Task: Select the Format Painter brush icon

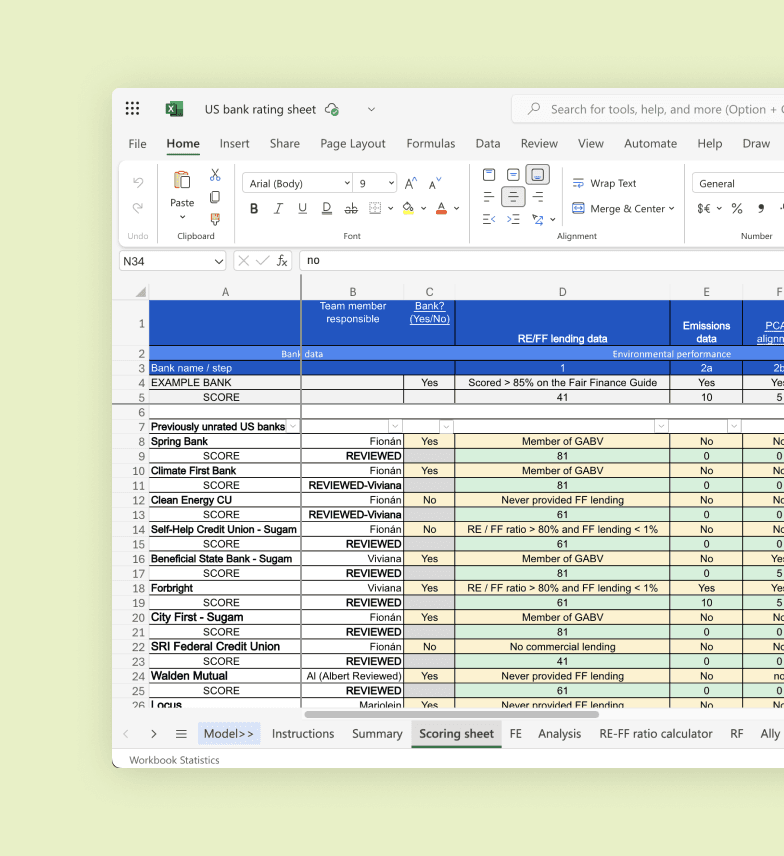Action: [x=215, y=219]
